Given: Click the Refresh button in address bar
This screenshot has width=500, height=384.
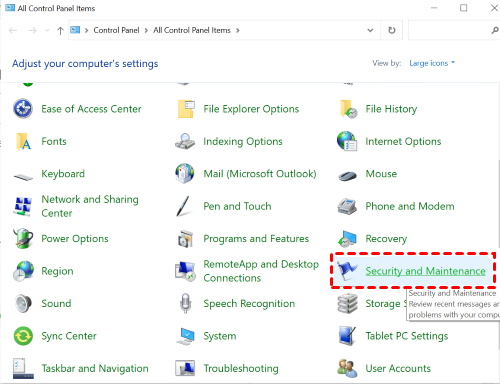Looking at the screenshot, I should [392, 30].
